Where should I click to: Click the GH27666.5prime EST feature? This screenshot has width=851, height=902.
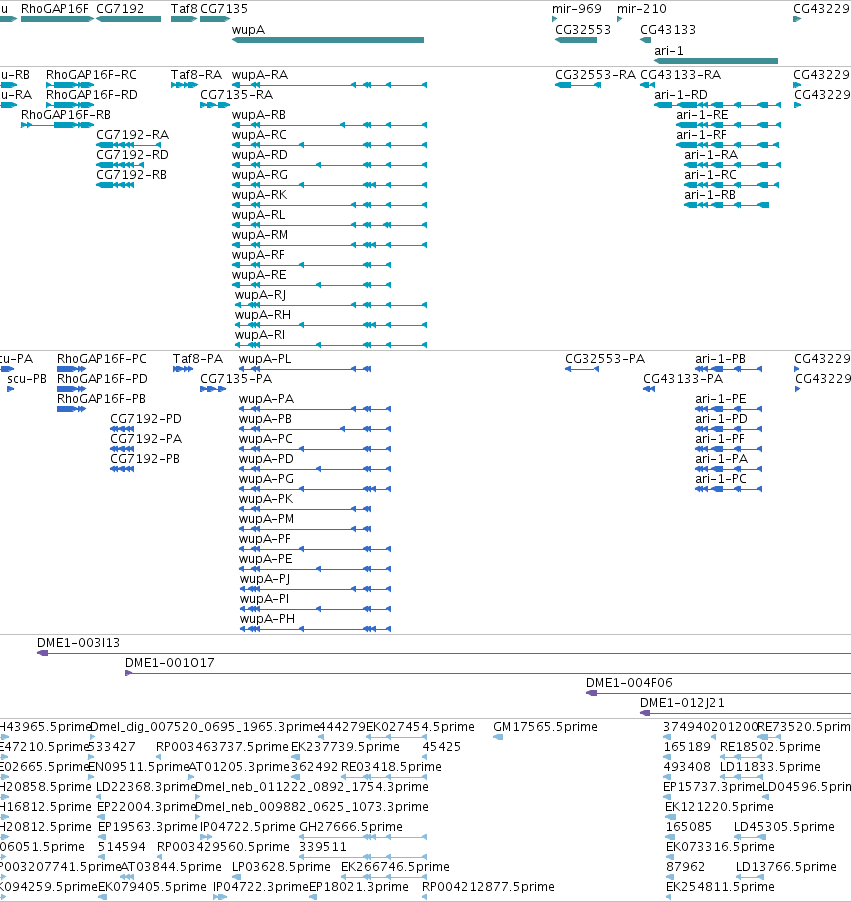click(x=363, y=837)
